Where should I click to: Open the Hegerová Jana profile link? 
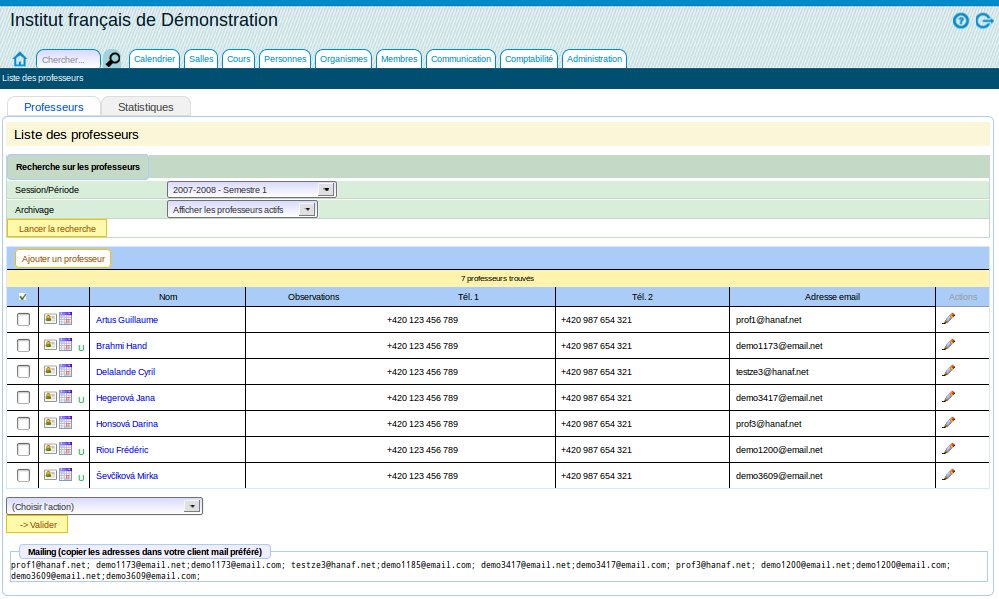126,398
